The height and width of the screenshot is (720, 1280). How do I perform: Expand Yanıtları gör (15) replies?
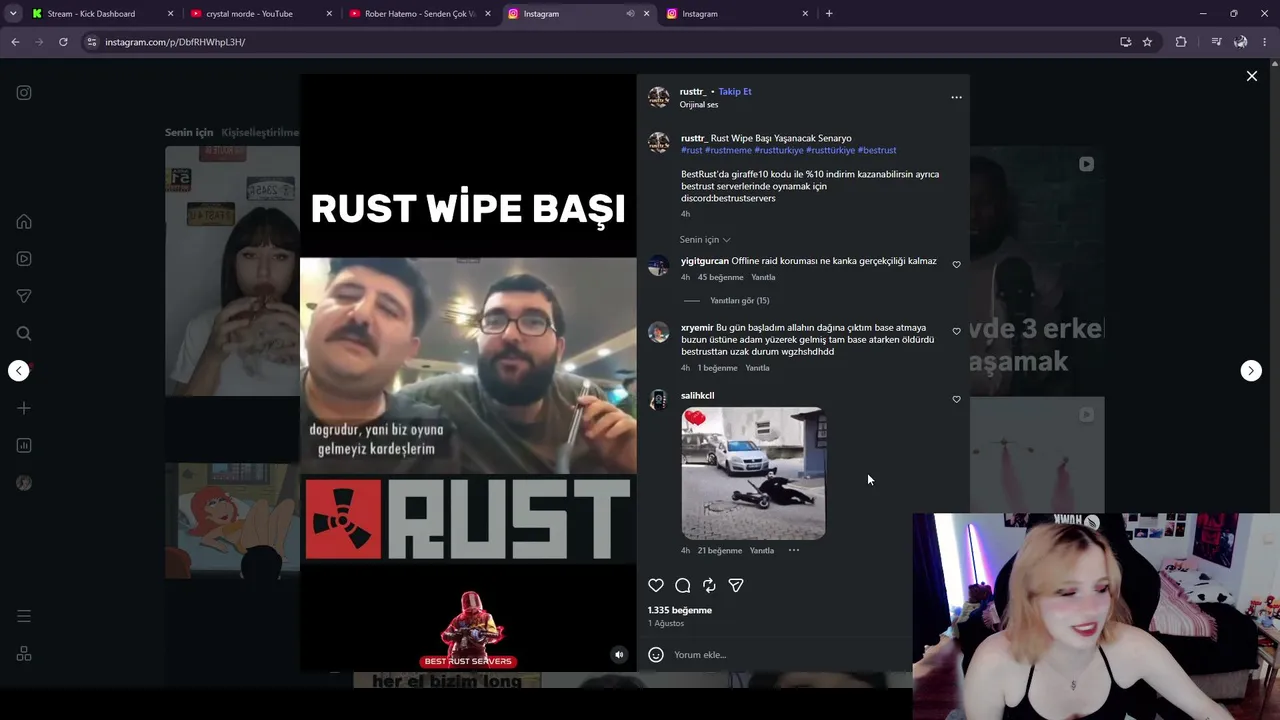(x=739, y=301)
